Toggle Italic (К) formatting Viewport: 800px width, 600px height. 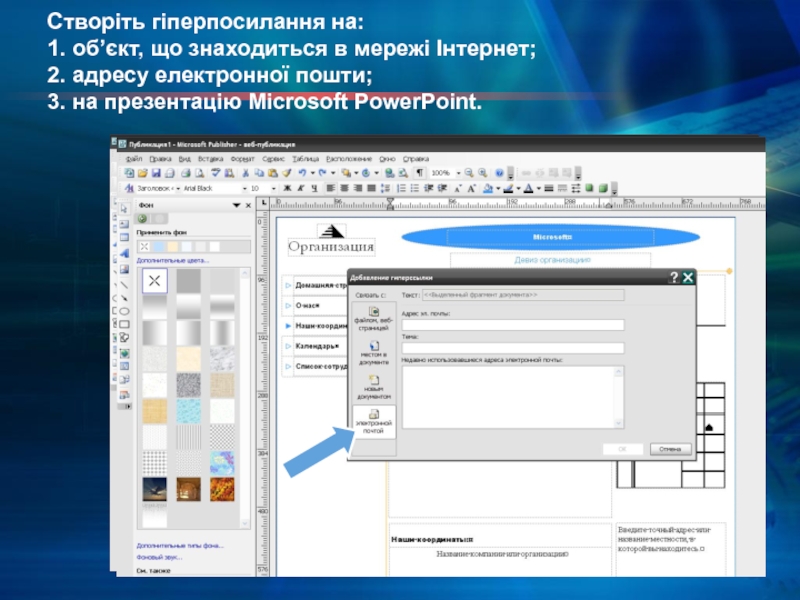[x=301, y=188]
